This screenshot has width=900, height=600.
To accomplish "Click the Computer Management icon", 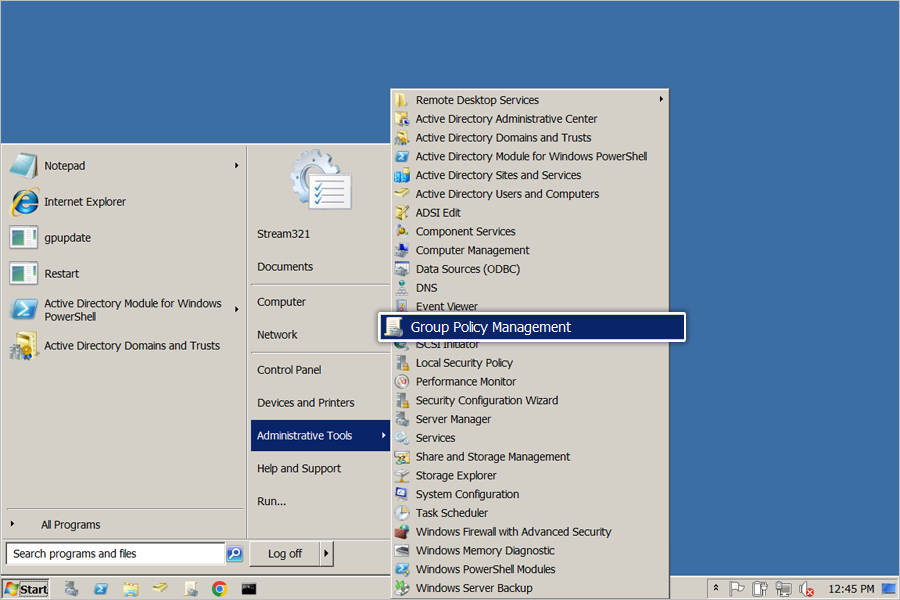I will 402,250.
